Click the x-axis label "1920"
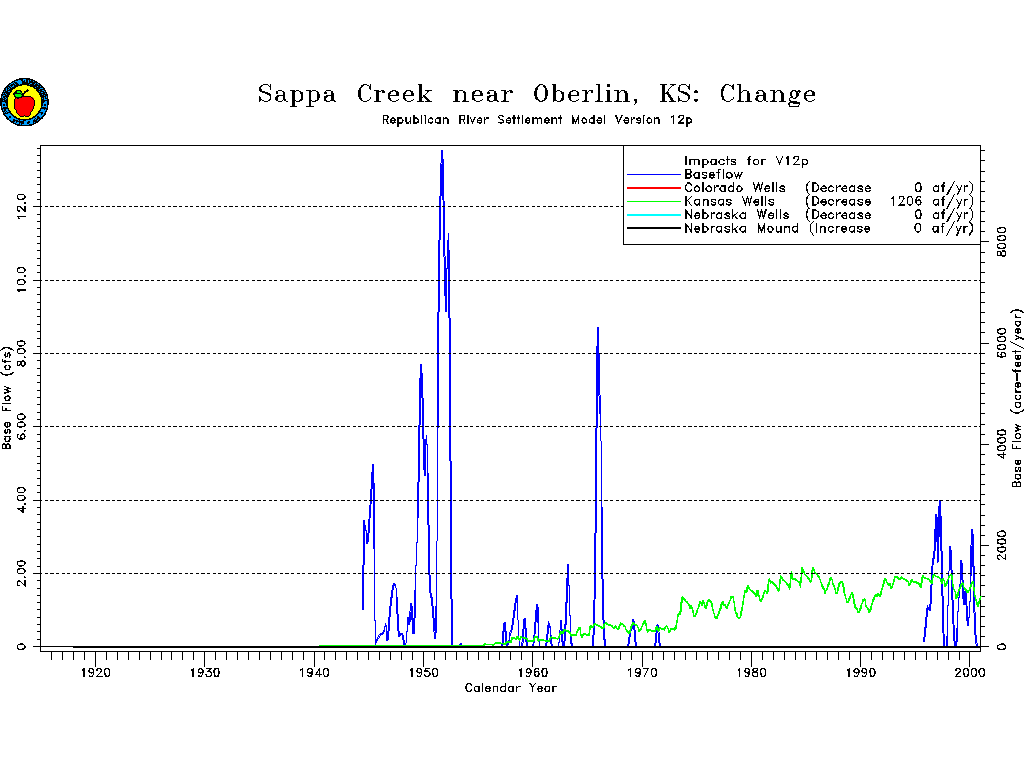Screen dimensions: 1024x768 pyautogui.click(x=95, y=673)
